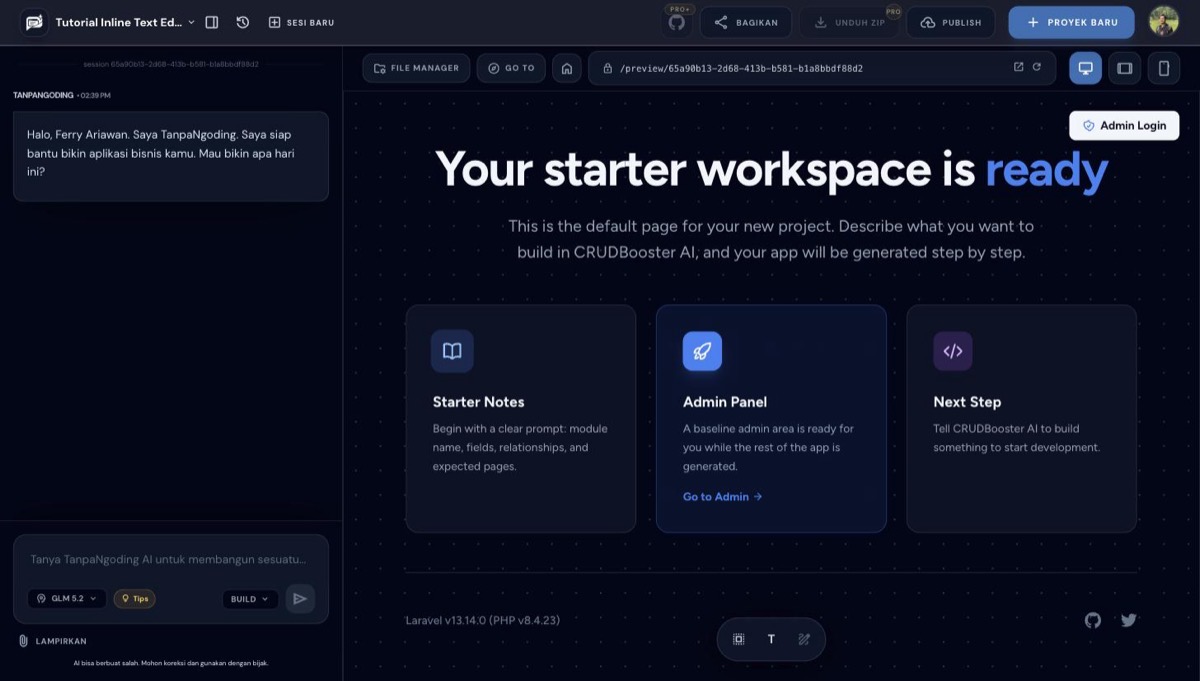Expand the Tutorial Inline Text Ed project dropdown

pos(125,22)
